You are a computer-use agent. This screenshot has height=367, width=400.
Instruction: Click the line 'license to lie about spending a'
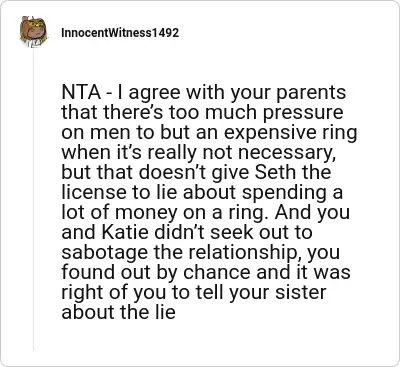(202, 192)
